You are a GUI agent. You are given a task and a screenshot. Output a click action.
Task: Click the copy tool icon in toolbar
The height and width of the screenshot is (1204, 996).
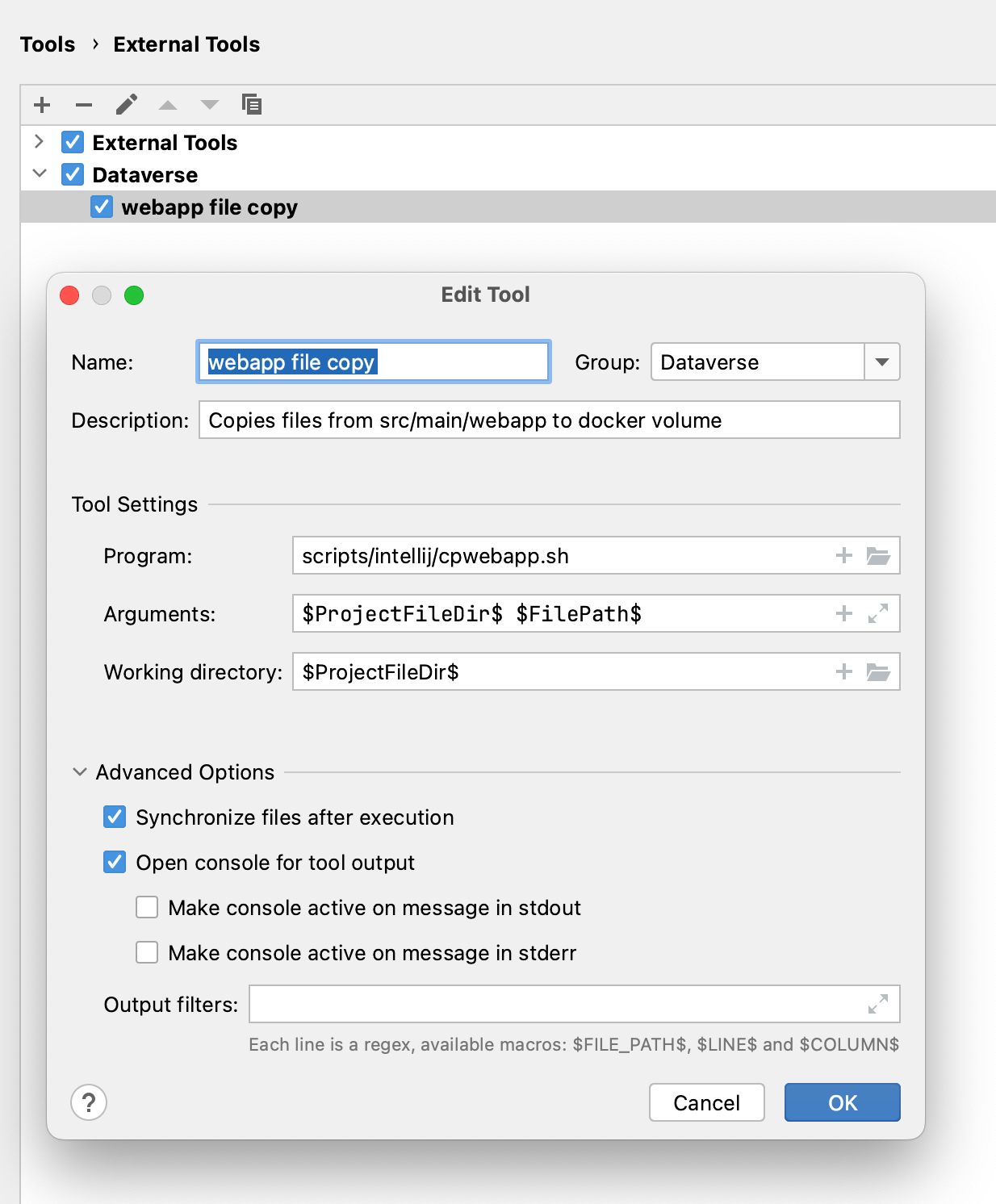coord(252,104)
